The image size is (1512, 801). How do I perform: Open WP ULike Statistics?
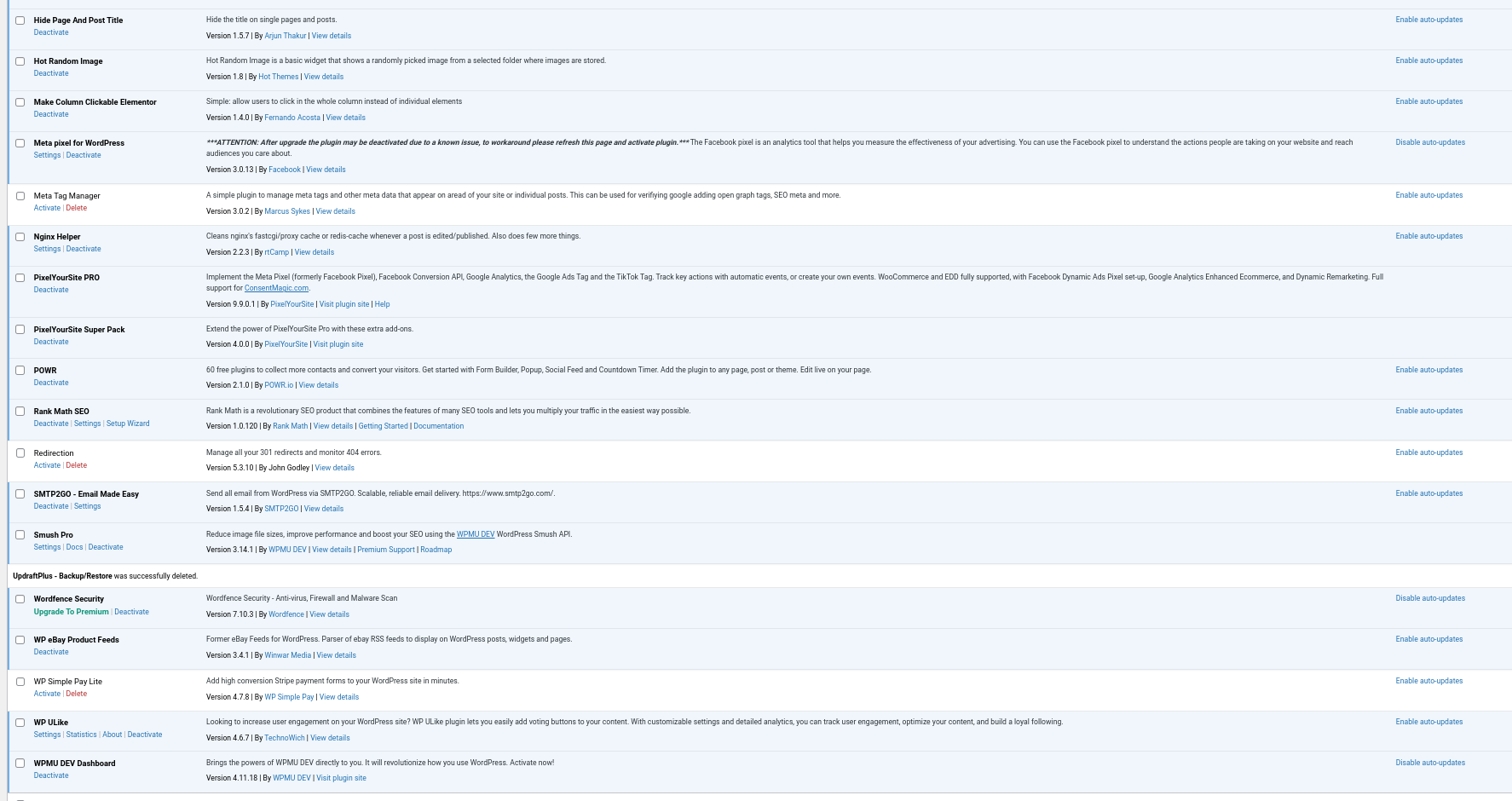pyautogui.click(x=82, y=735)
